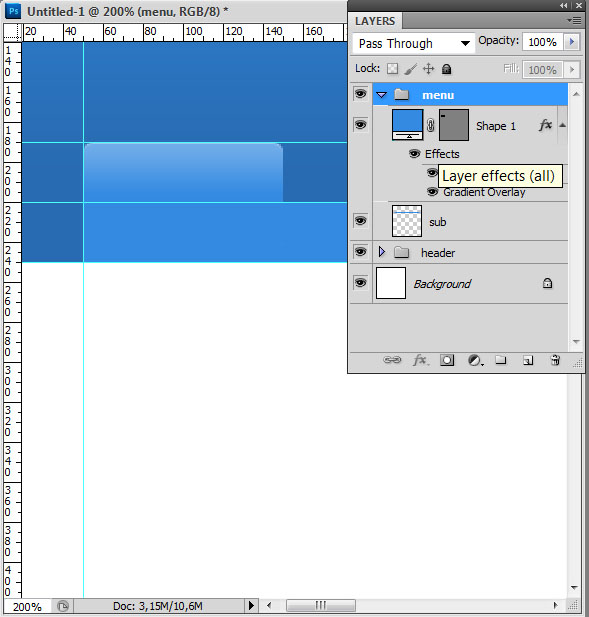The image size is (589, 617).
Task: Click the Background layer thumbnail
Action: [391, 283]
